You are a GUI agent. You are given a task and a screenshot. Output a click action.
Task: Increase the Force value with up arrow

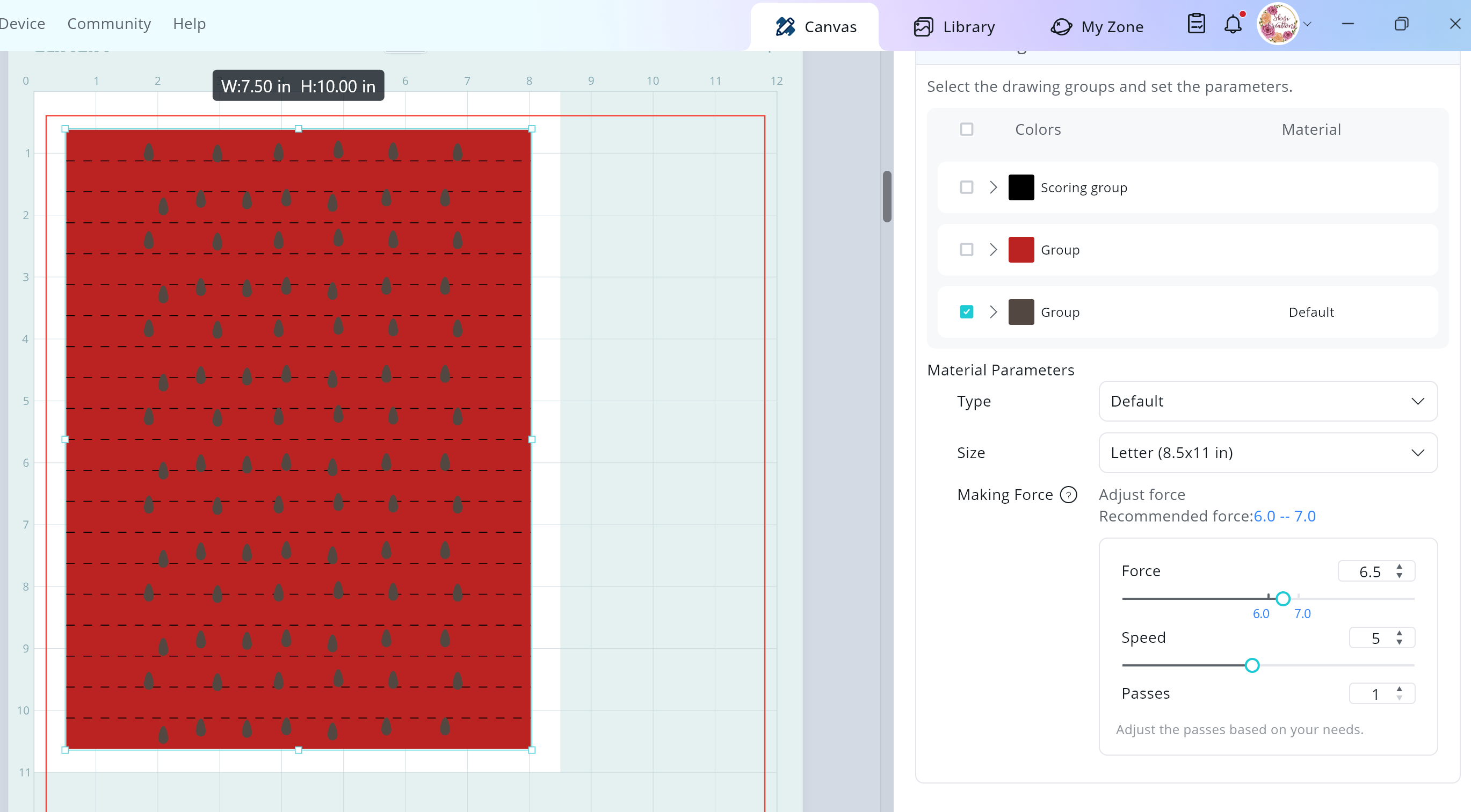pos(1399,567)
